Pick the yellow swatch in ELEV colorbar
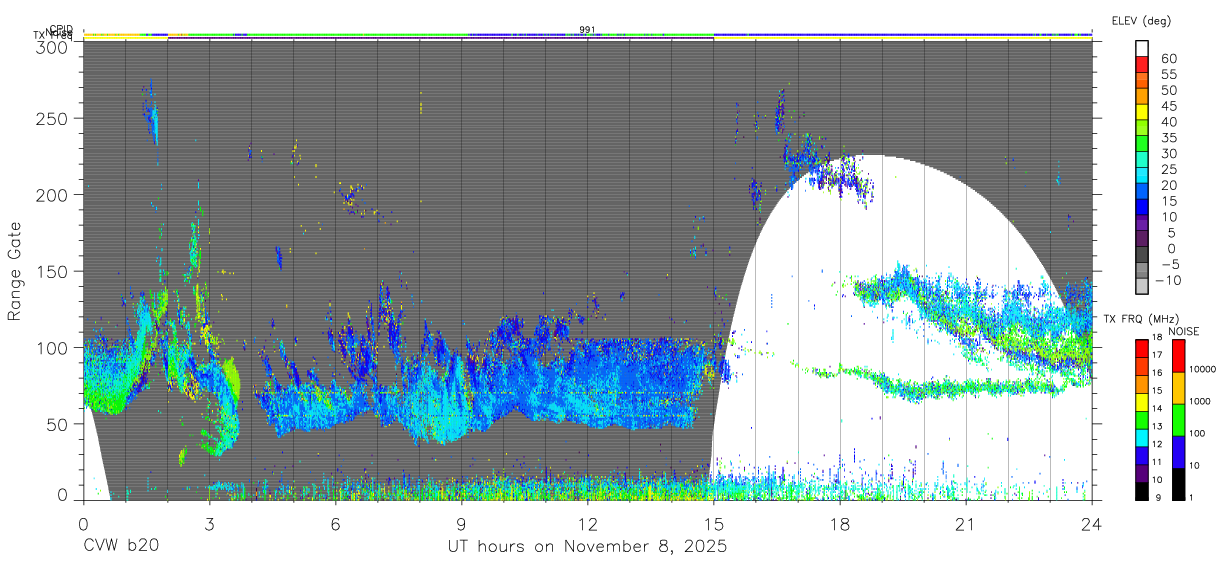Screen dimensions: 1228x567 [x=1142, y=111]
